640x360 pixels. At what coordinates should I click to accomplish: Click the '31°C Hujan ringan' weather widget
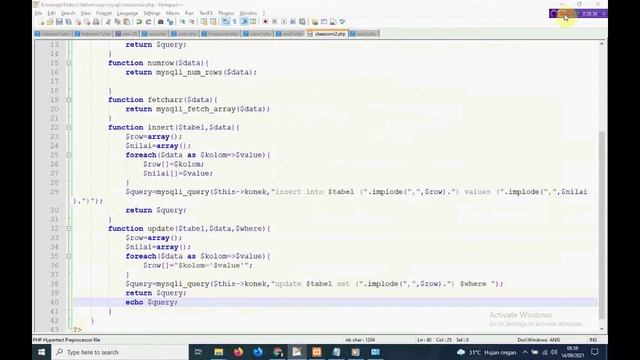click(487, 352)
